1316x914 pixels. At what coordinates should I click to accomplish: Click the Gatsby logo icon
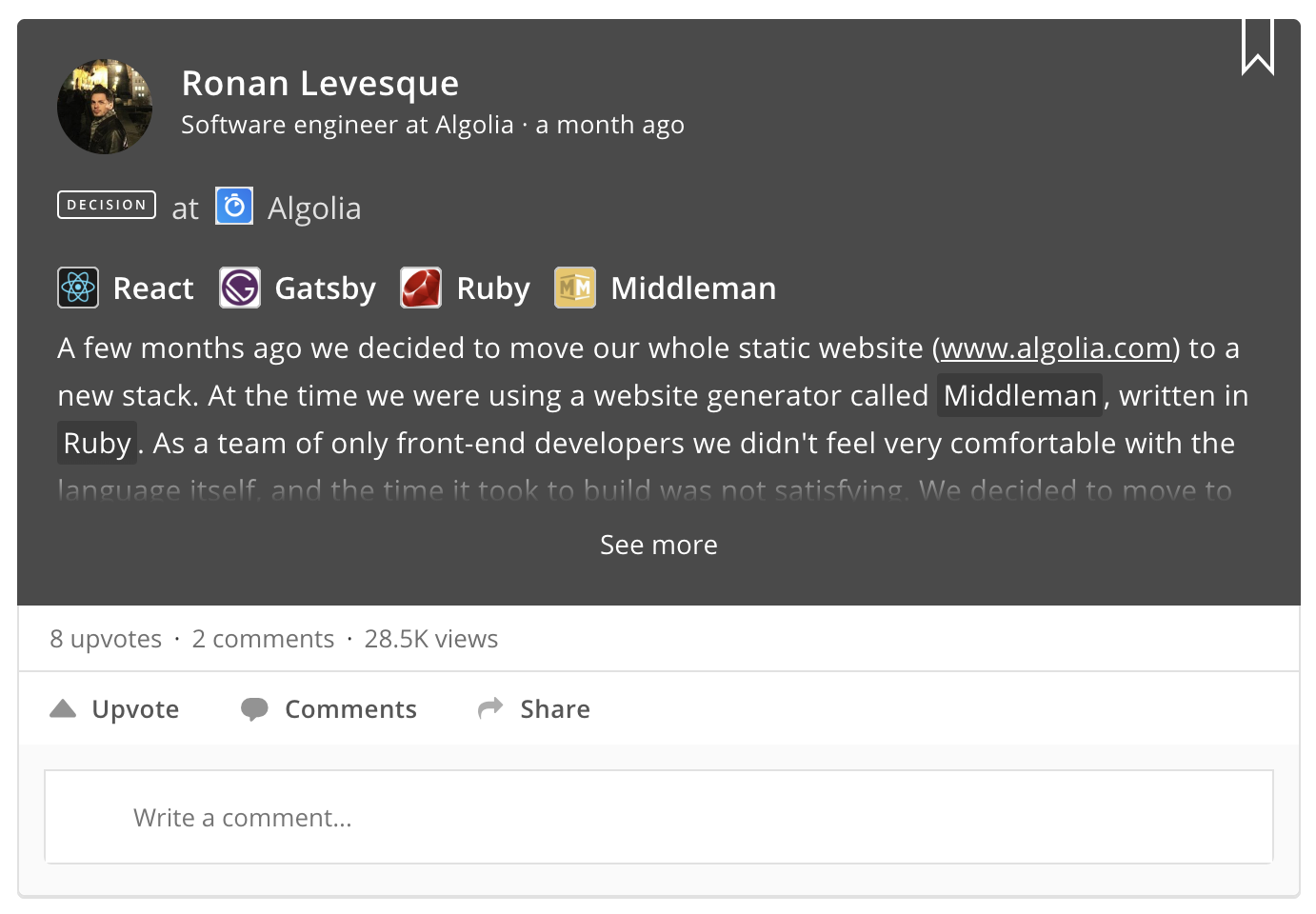[x=240, y=288]
